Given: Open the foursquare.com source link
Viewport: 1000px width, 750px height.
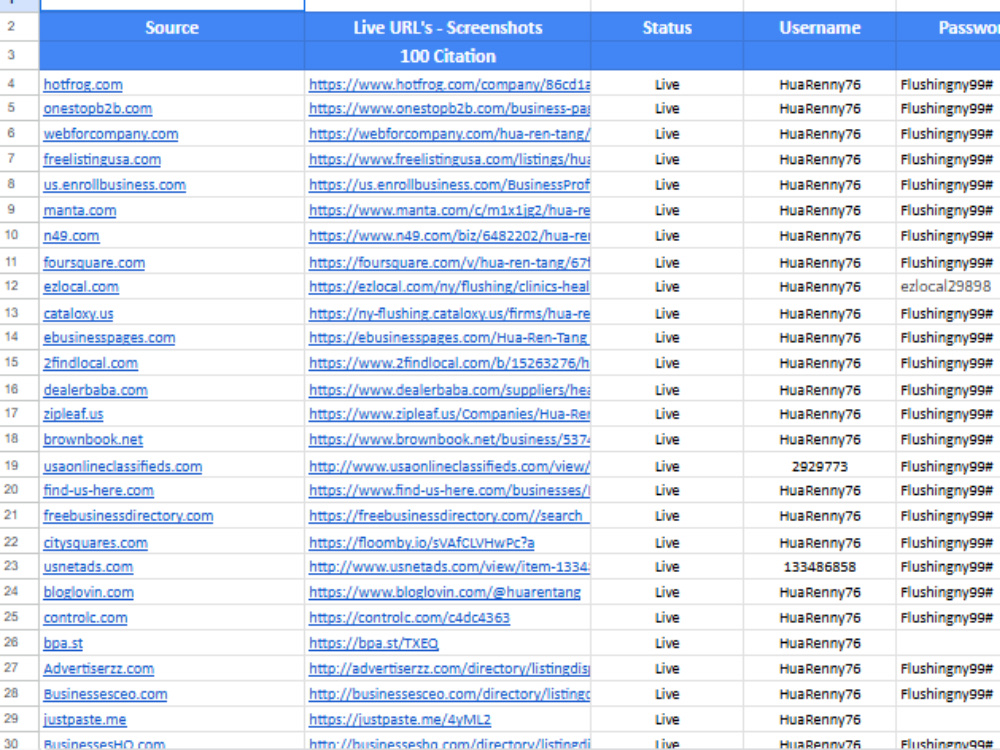Looking at the screenshot, I should point(94,263).
